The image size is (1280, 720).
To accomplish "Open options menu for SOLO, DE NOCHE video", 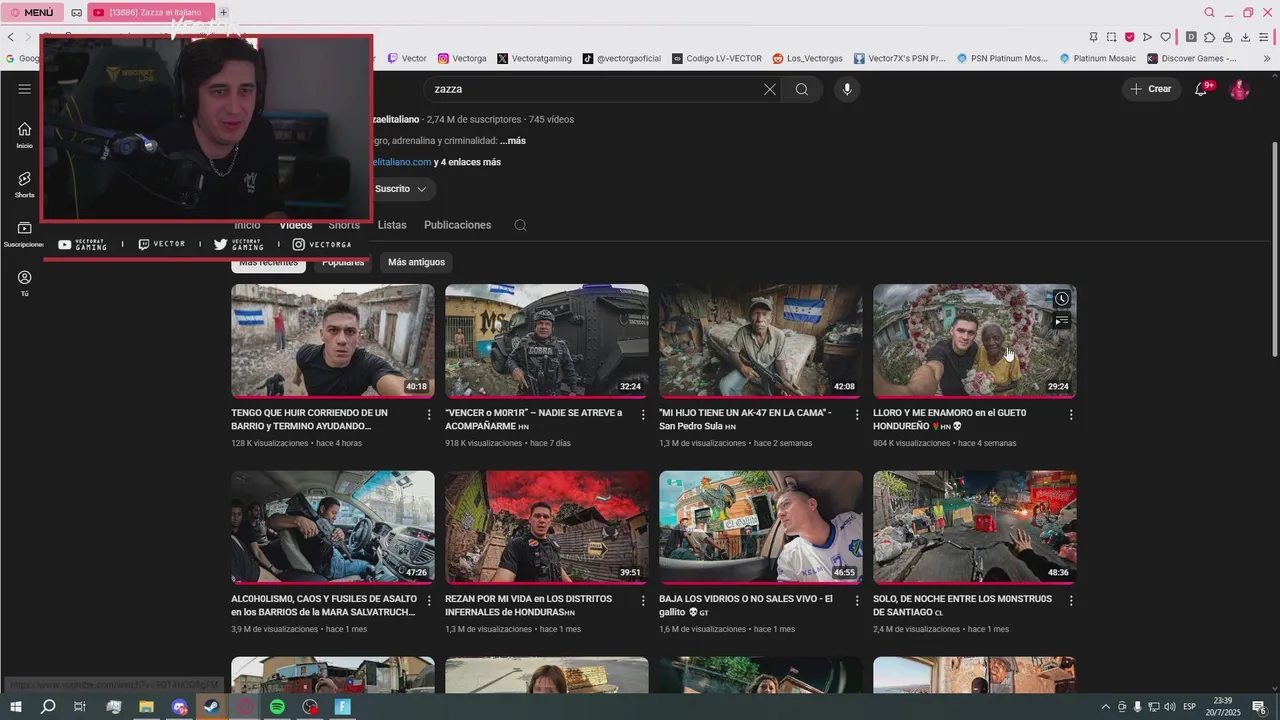I will coord(1071,601).
